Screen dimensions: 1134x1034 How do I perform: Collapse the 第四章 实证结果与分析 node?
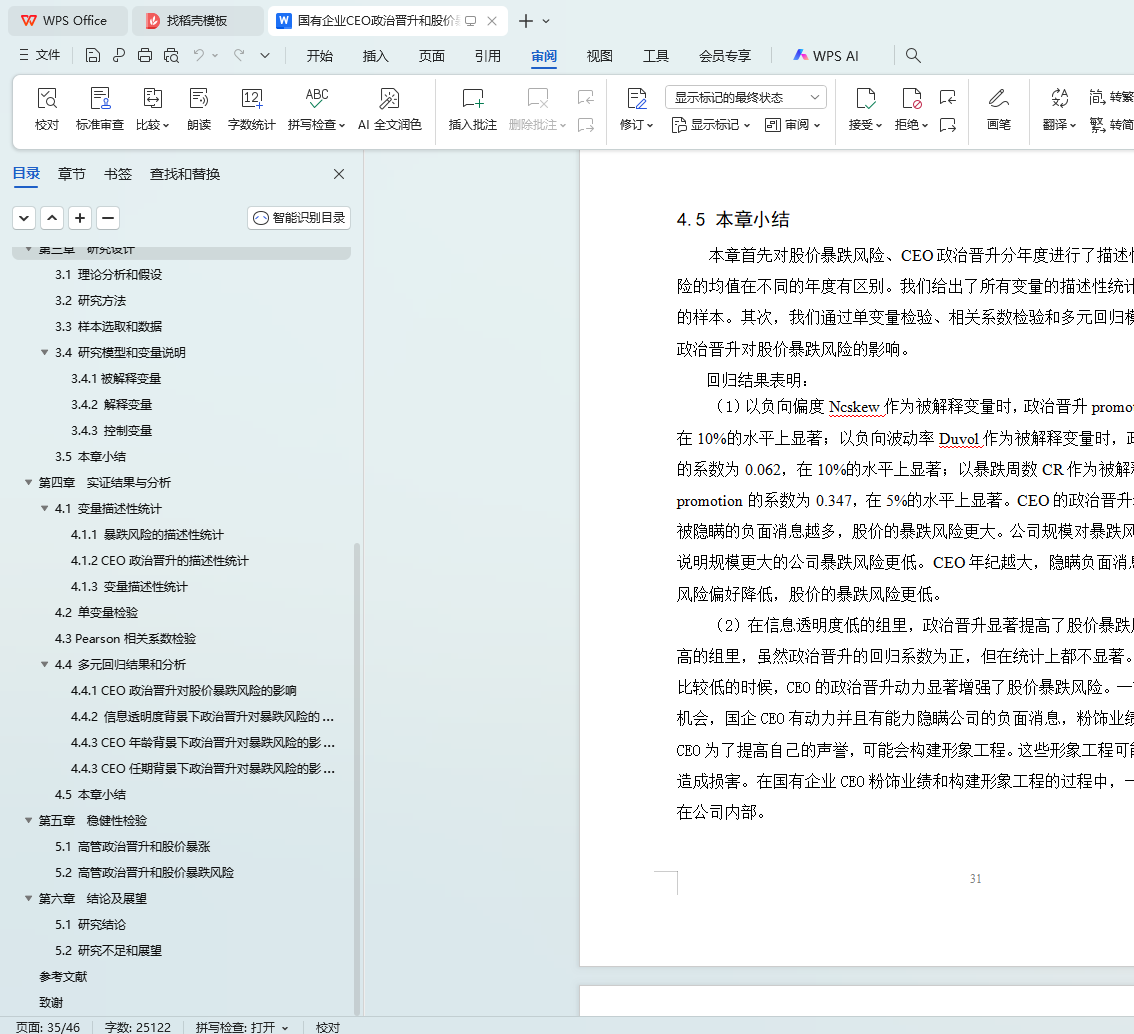29,482
